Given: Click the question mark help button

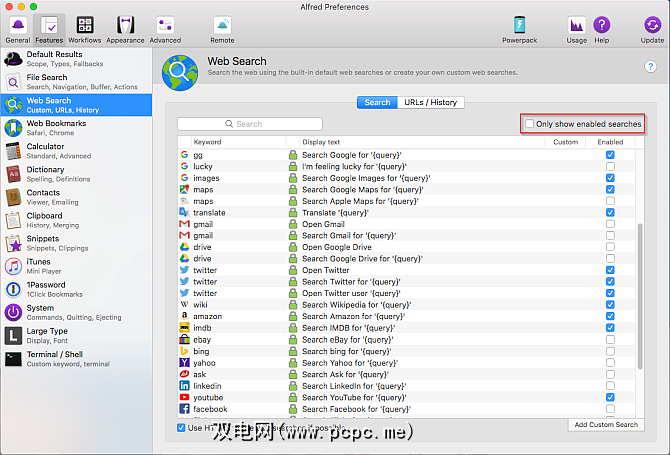Looking at the screenshot, I should (650, 66).
